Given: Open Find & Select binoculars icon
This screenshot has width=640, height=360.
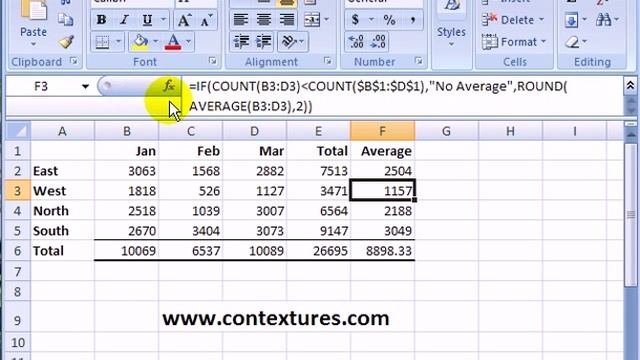Looking at the screenshot, I should [603, 20].
